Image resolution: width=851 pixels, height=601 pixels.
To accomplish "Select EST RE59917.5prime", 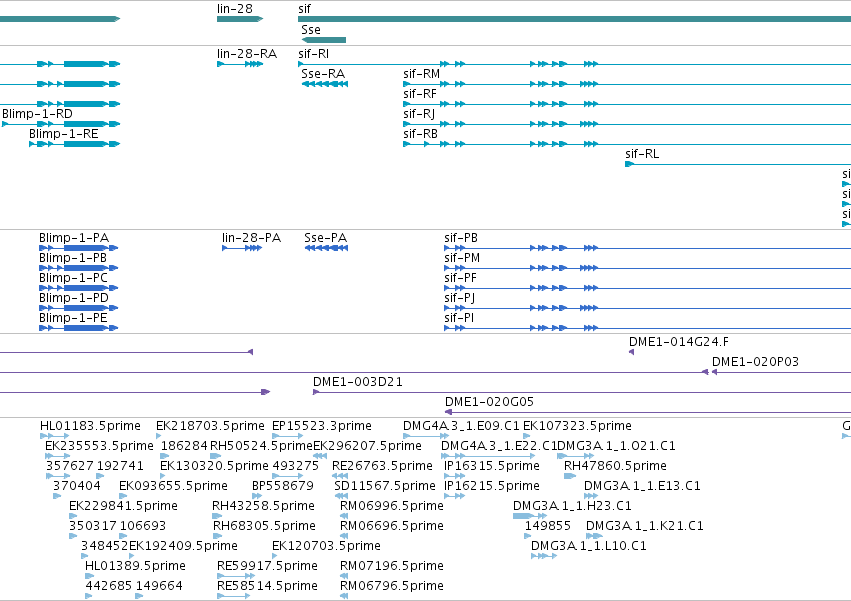I will pyautogui.click(x=268, y=567).
